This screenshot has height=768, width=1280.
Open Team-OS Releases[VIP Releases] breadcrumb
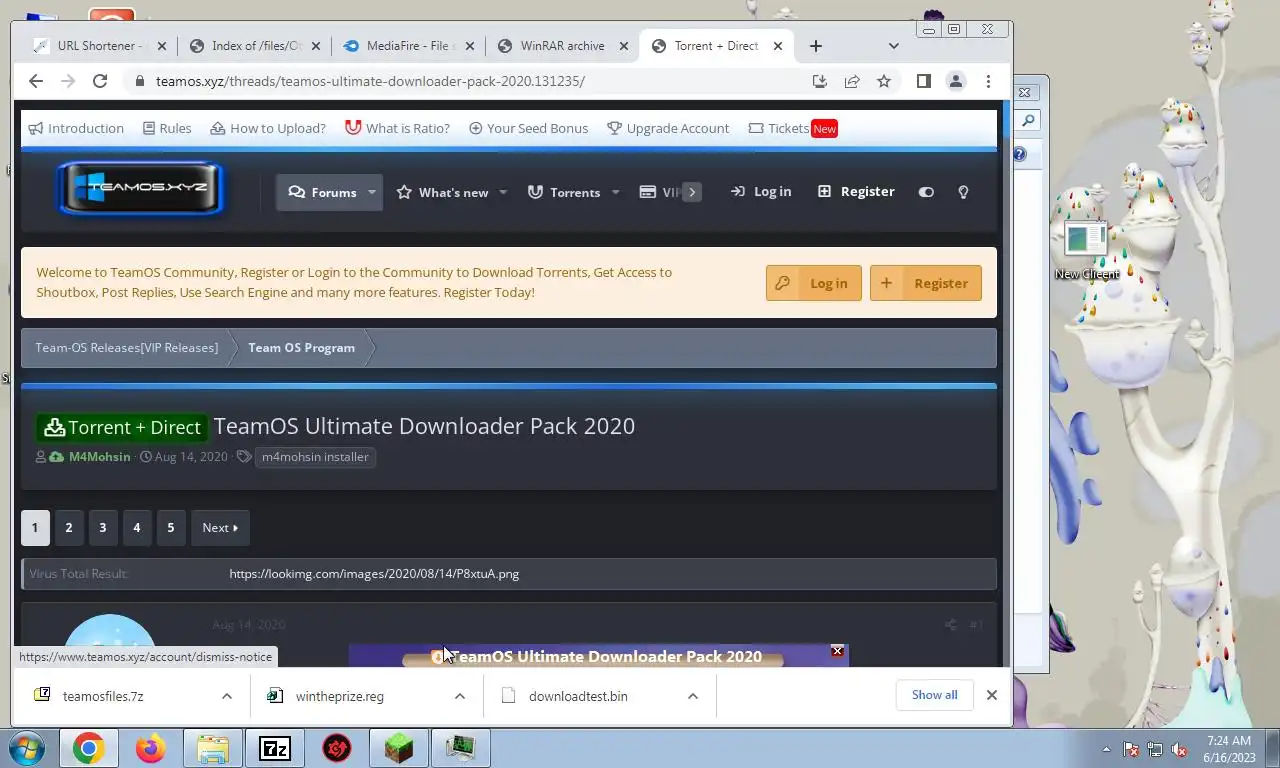pyautogui.click(x=127, y=348)
